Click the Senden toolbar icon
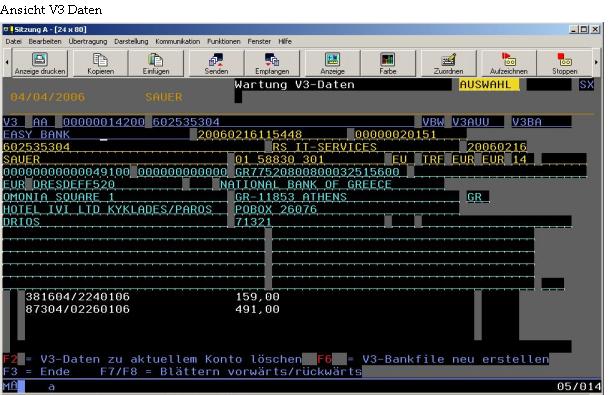The image size is (613, 395). tap(216, 63)
